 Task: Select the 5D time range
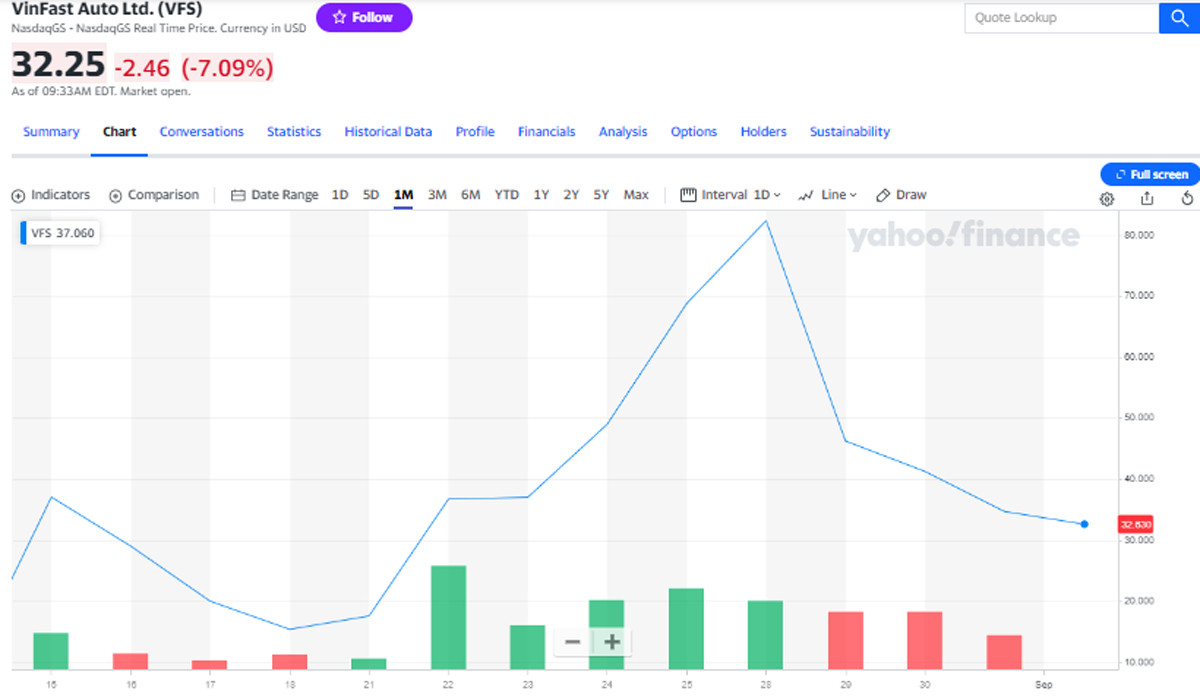(x=371, y=195)
